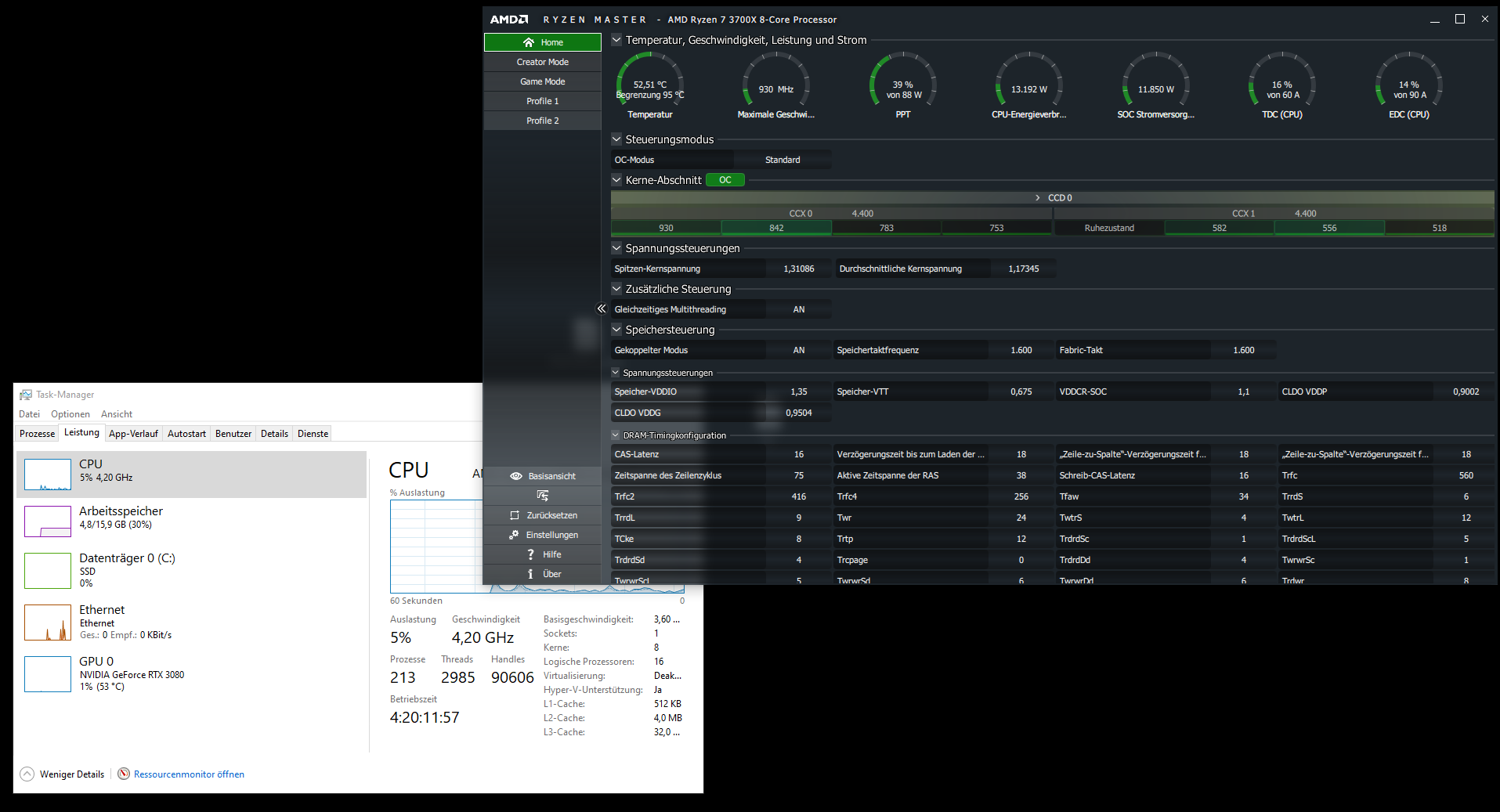Open the Optionen menu in Task-Manager
Image resolution: width=1500 pixels, height=812 pixels.
click(70, 414)
